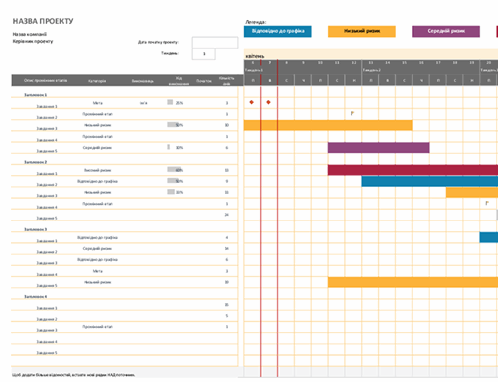Select the purple 'Середній ризик' legend swatch
The image size is (498, 382).
pyautogui.click(x=446, y=31)
